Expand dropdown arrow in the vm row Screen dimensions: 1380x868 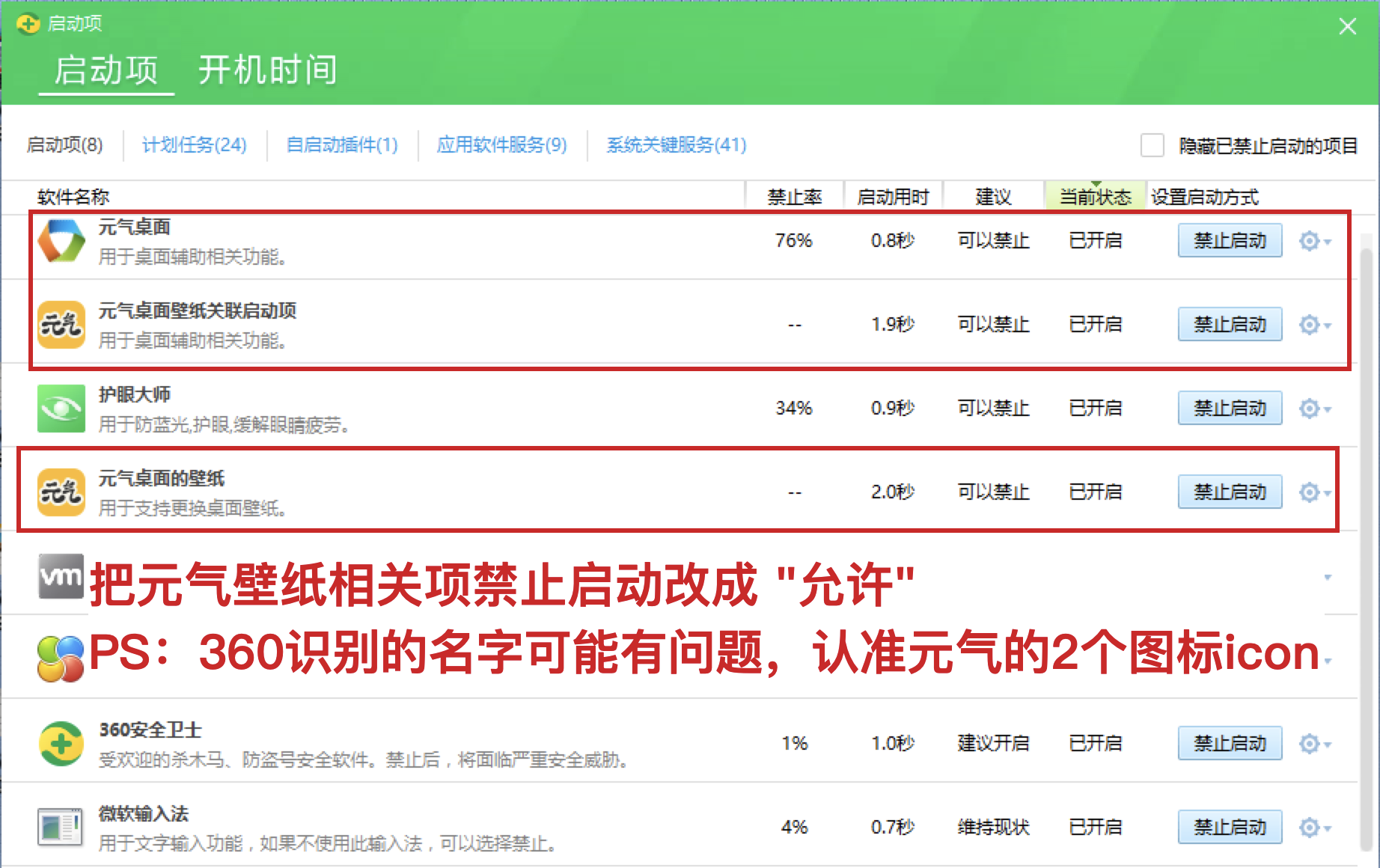[1328, 577]
